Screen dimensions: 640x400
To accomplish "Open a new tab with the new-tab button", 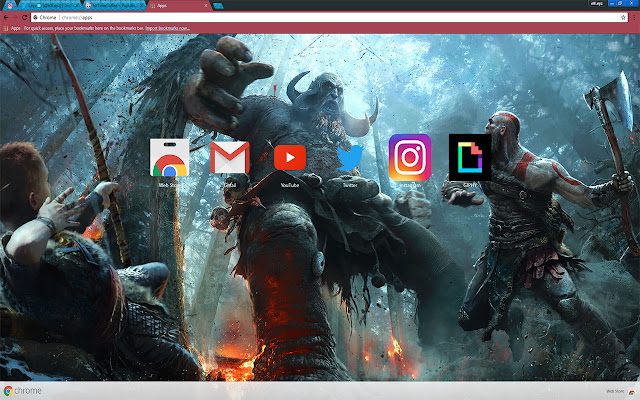I will coord(218,6).
